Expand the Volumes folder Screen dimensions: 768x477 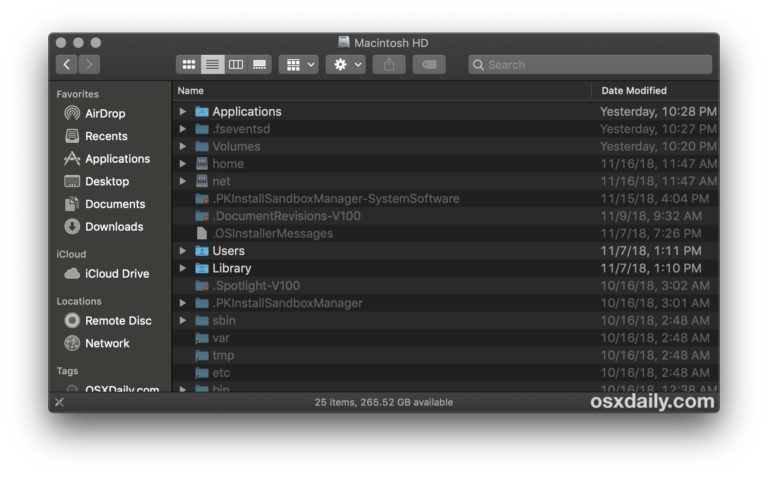(183, 146)
